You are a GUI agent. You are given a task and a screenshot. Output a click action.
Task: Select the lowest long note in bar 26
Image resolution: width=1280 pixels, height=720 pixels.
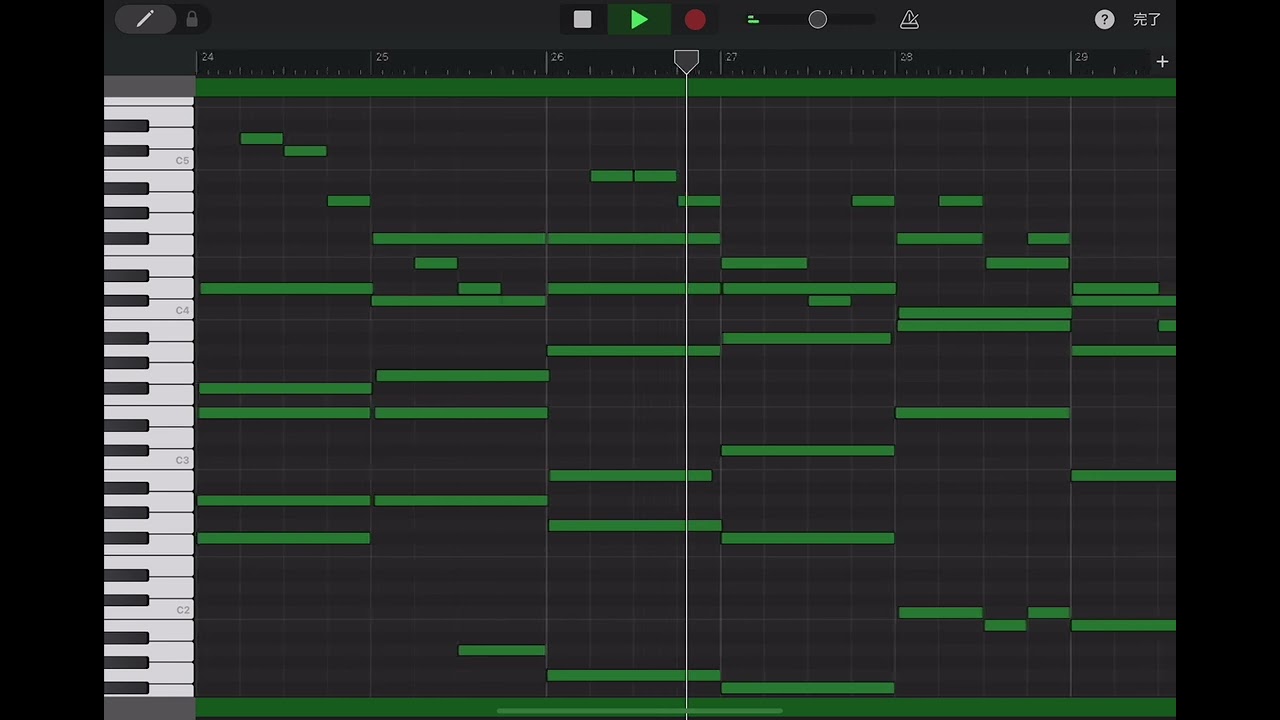634,675
